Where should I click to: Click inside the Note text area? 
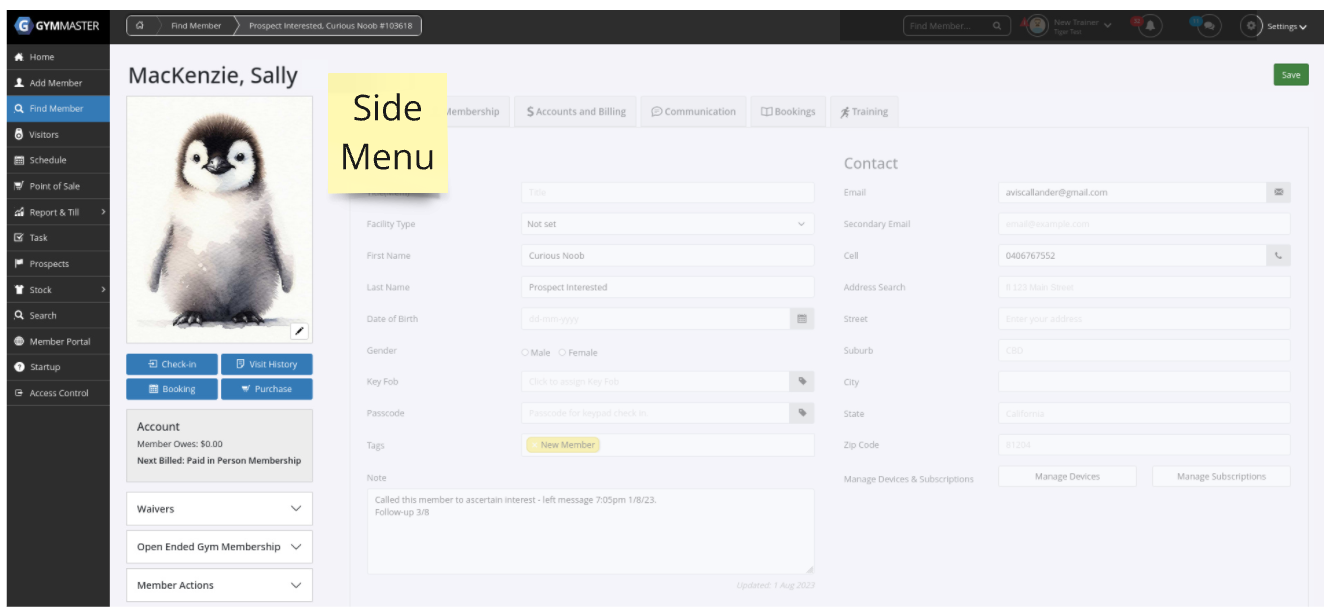pyautogui.click(x=590, y=531)
